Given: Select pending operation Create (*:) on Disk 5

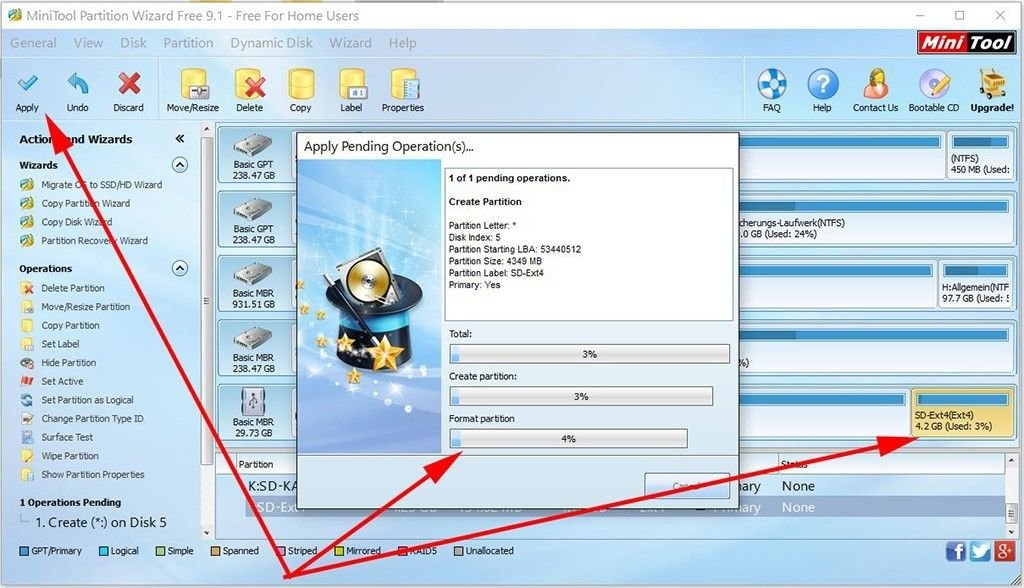Looking at the screenshot, I should 101,523.
